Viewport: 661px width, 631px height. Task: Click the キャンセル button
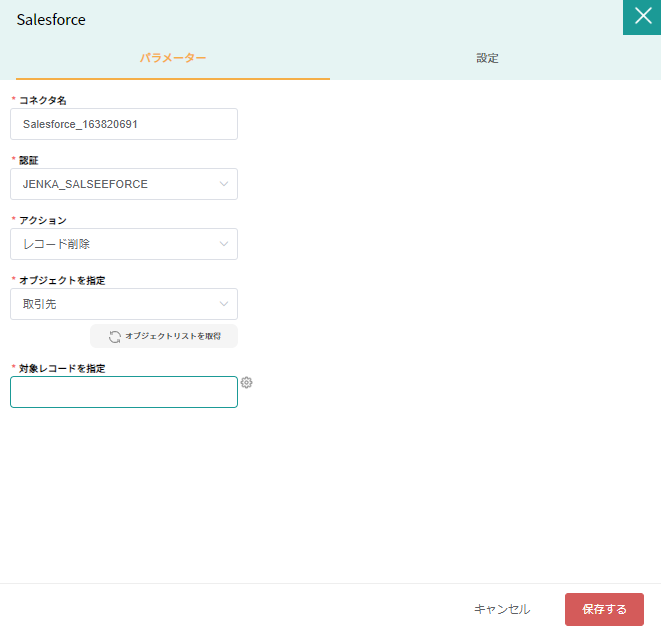coord(502,609)
